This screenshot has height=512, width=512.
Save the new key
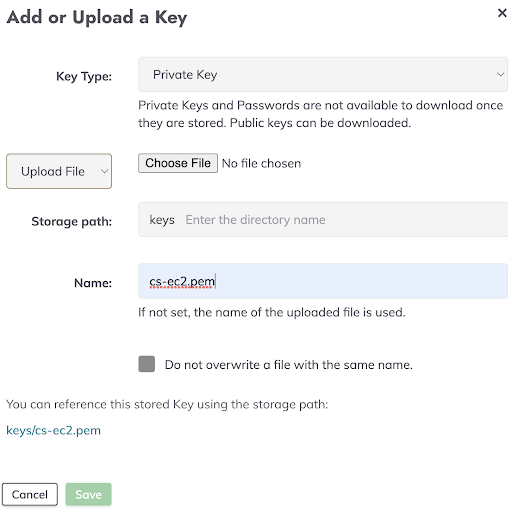[88, 494]
